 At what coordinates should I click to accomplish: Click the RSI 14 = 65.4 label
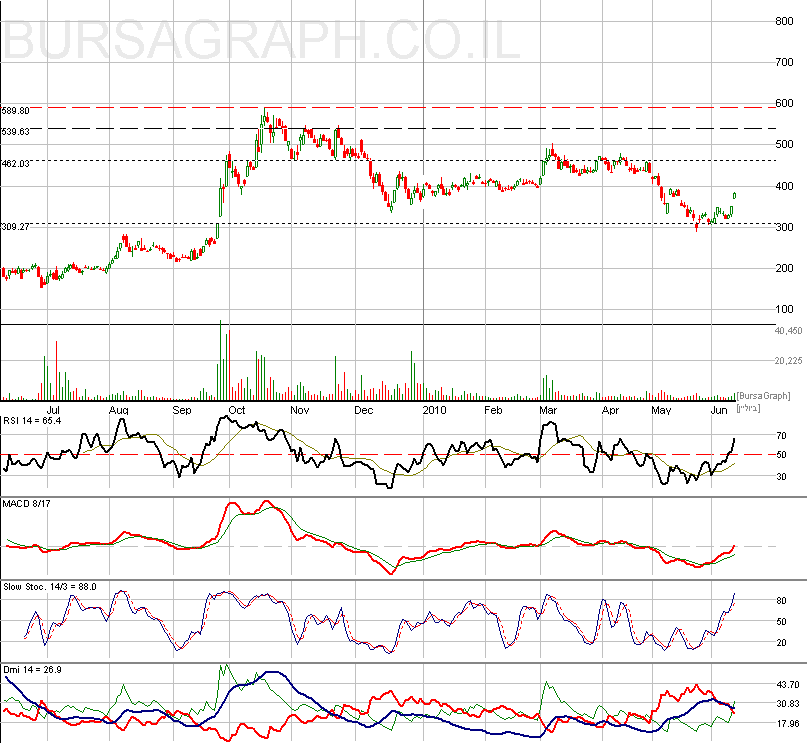click(x=32, y=421)
